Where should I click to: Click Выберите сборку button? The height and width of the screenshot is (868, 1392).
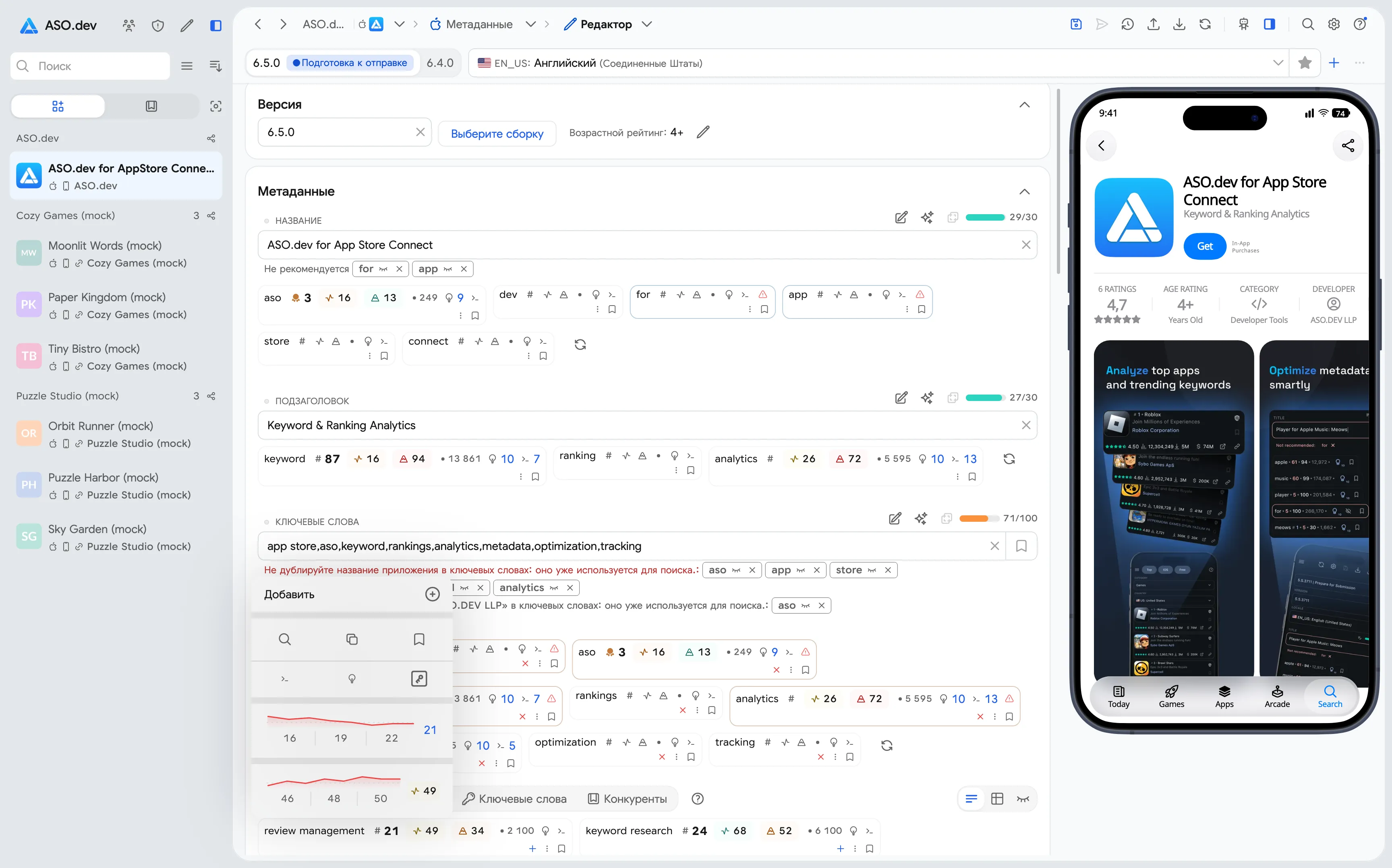pyautogui.click(x=497, y=133)
